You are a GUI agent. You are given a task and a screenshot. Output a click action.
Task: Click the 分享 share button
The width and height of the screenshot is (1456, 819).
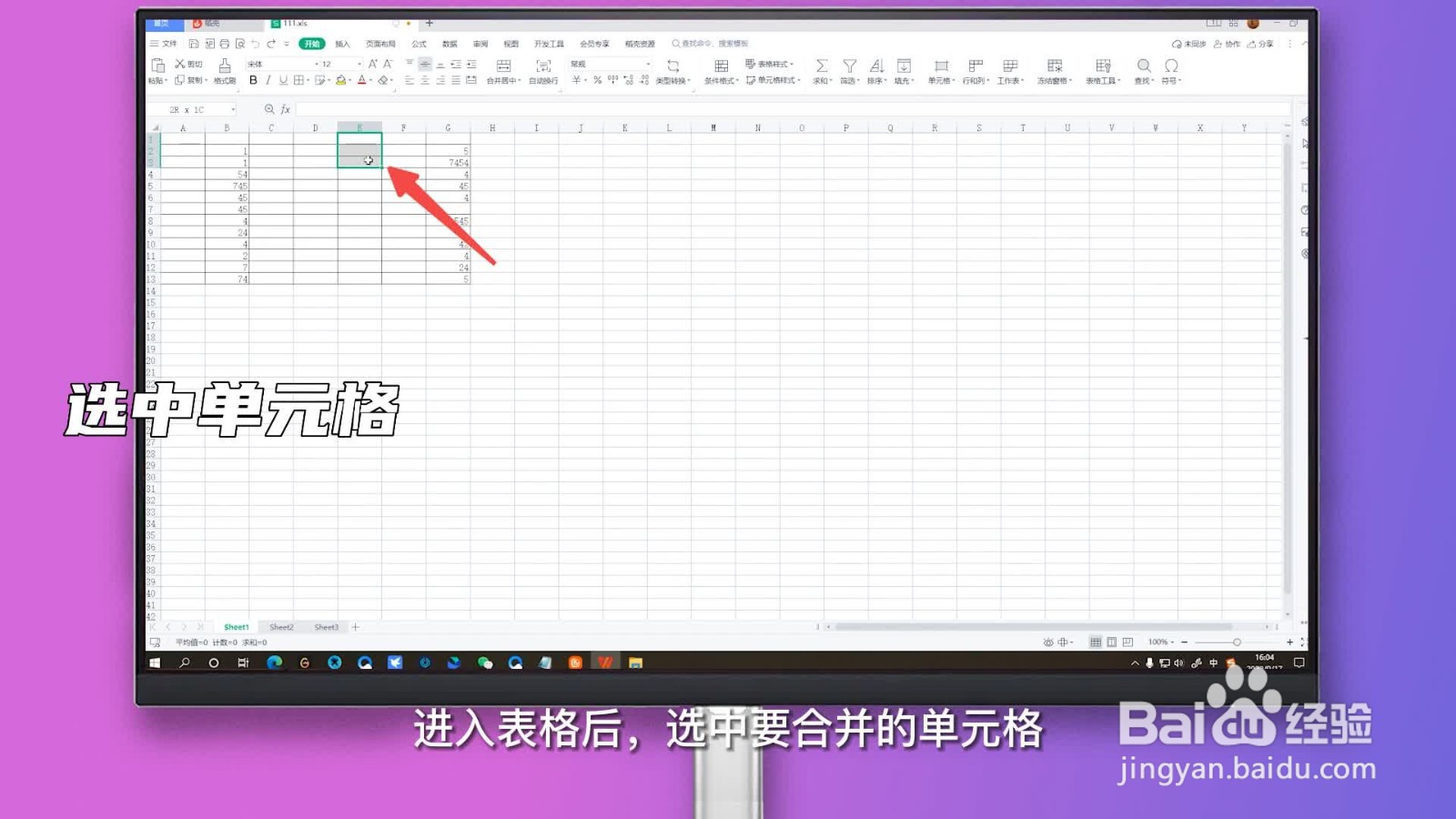click(1264, 43)
